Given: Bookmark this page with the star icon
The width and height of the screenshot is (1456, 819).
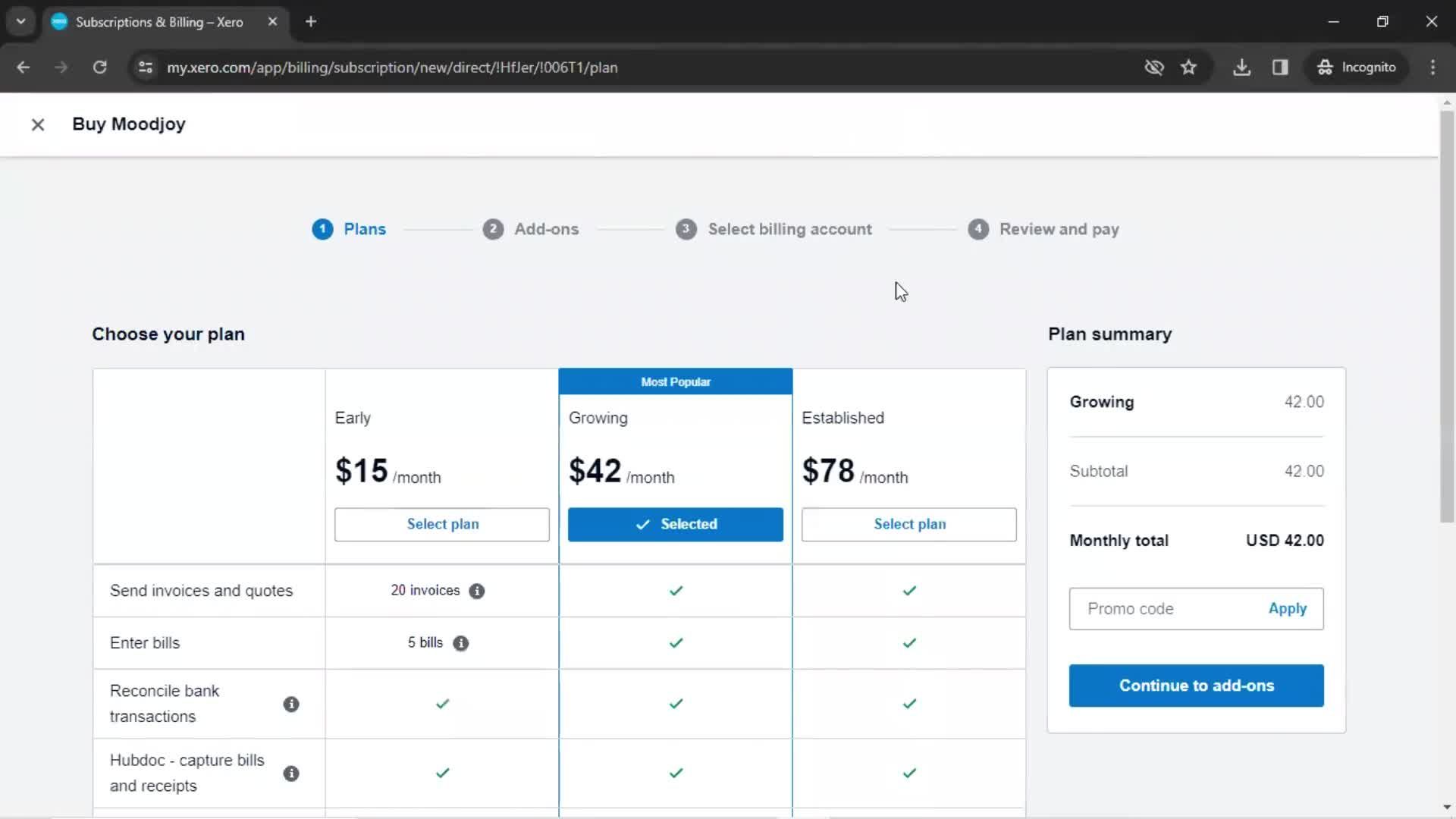Looking at the screenshot, I should (x=1188, y=67).
